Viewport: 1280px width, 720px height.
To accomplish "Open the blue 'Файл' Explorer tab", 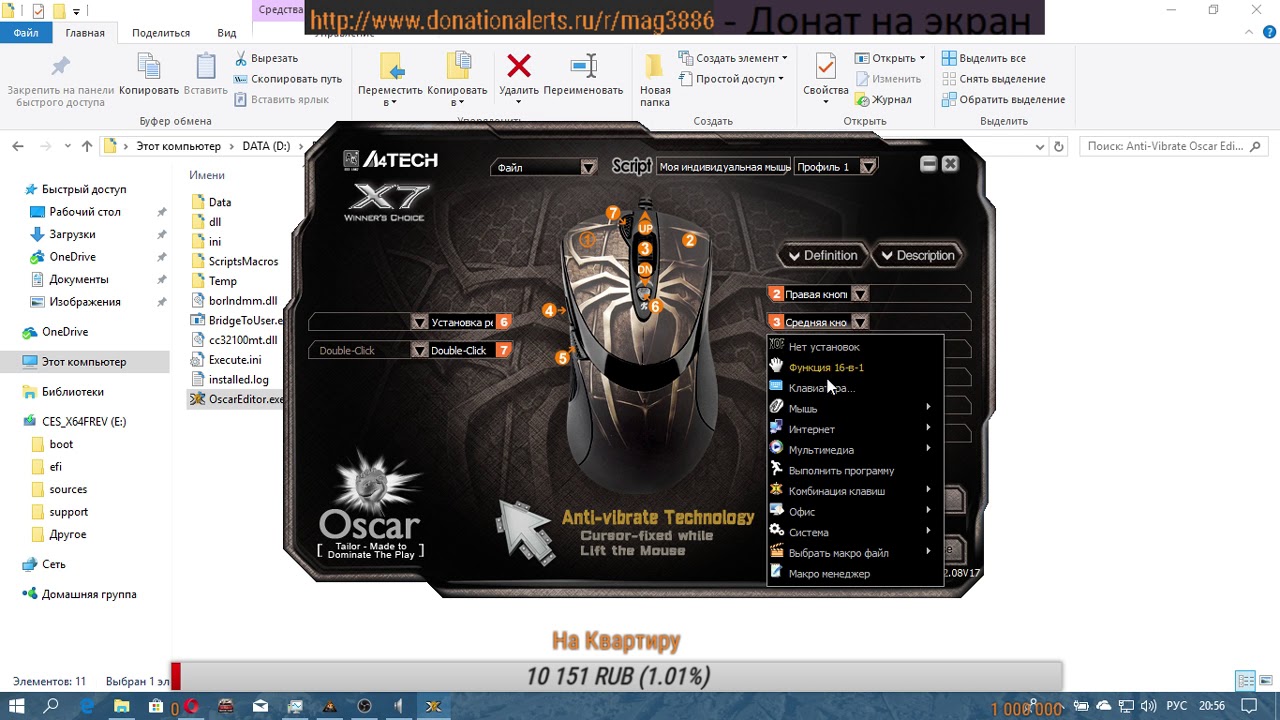I will point(26,33).
